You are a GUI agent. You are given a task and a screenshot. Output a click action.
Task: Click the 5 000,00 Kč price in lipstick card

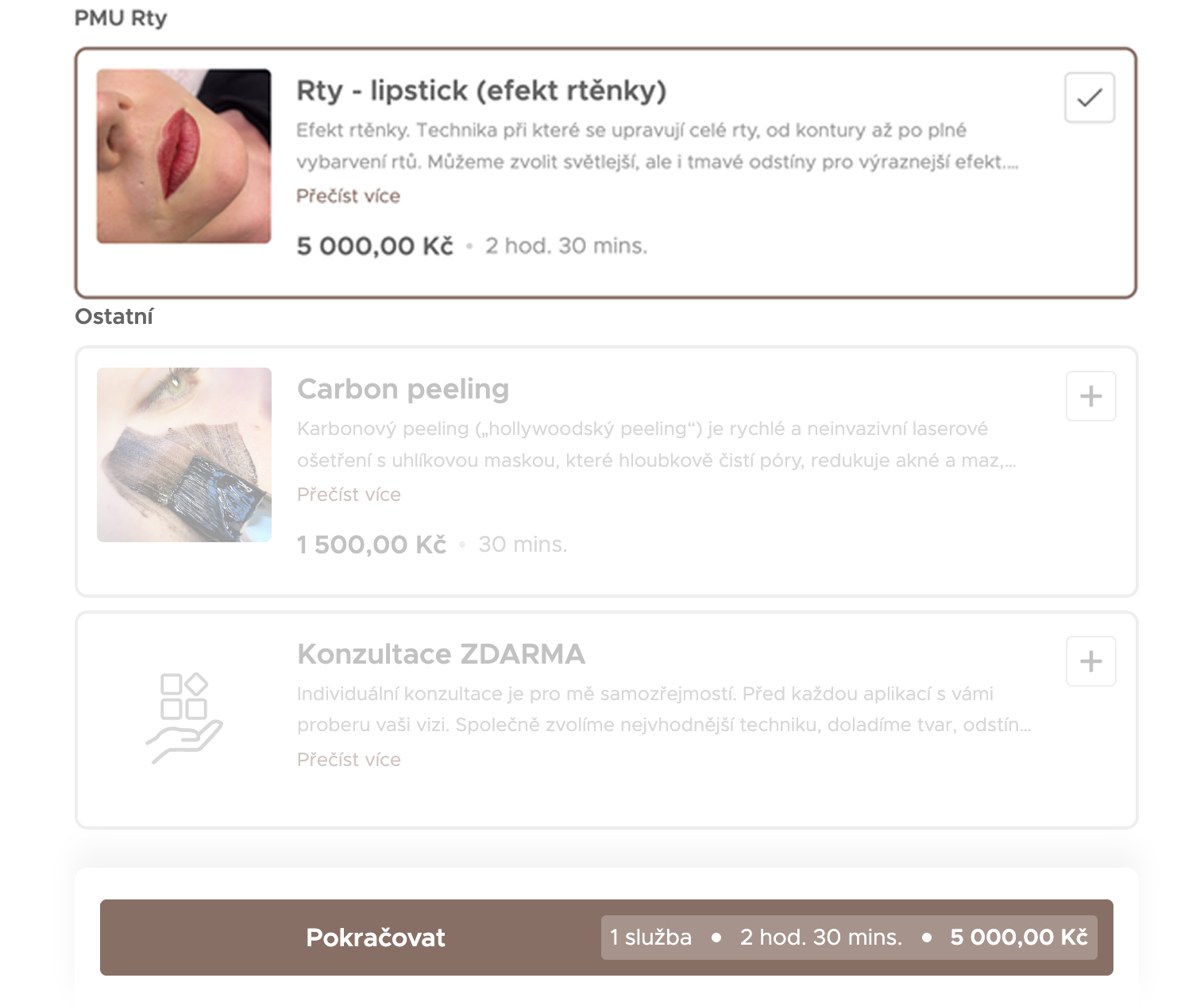pos(374,246)
